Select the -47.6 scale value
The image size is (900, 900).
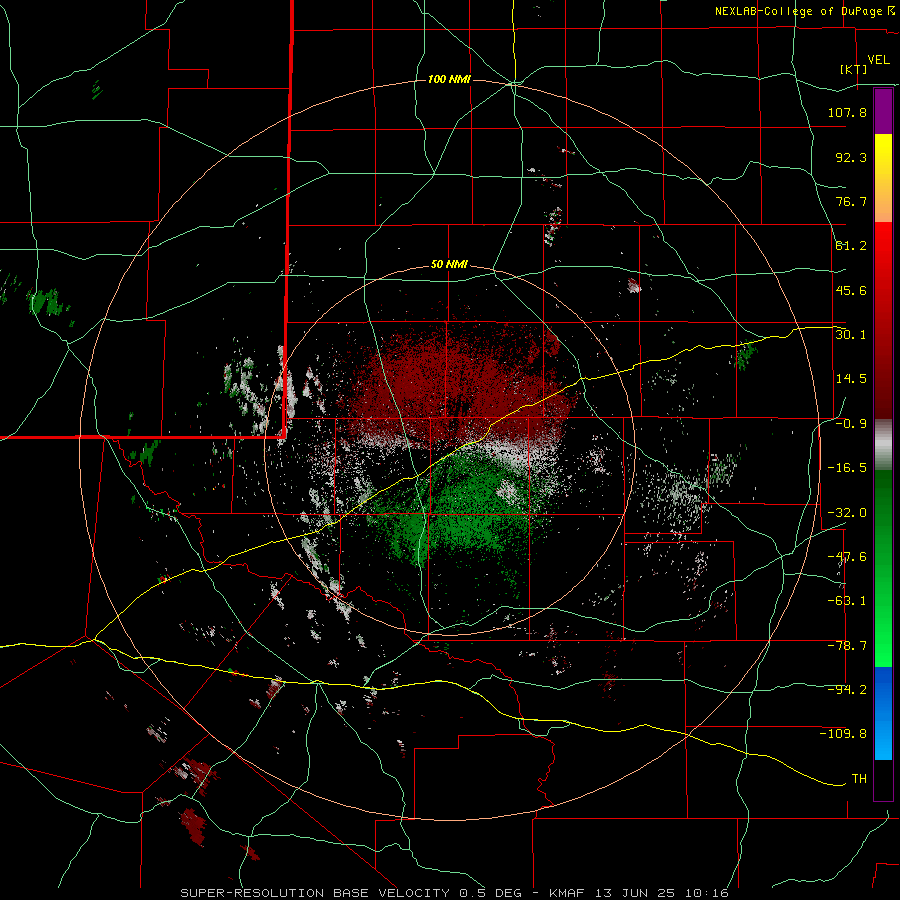click(847, 557)
